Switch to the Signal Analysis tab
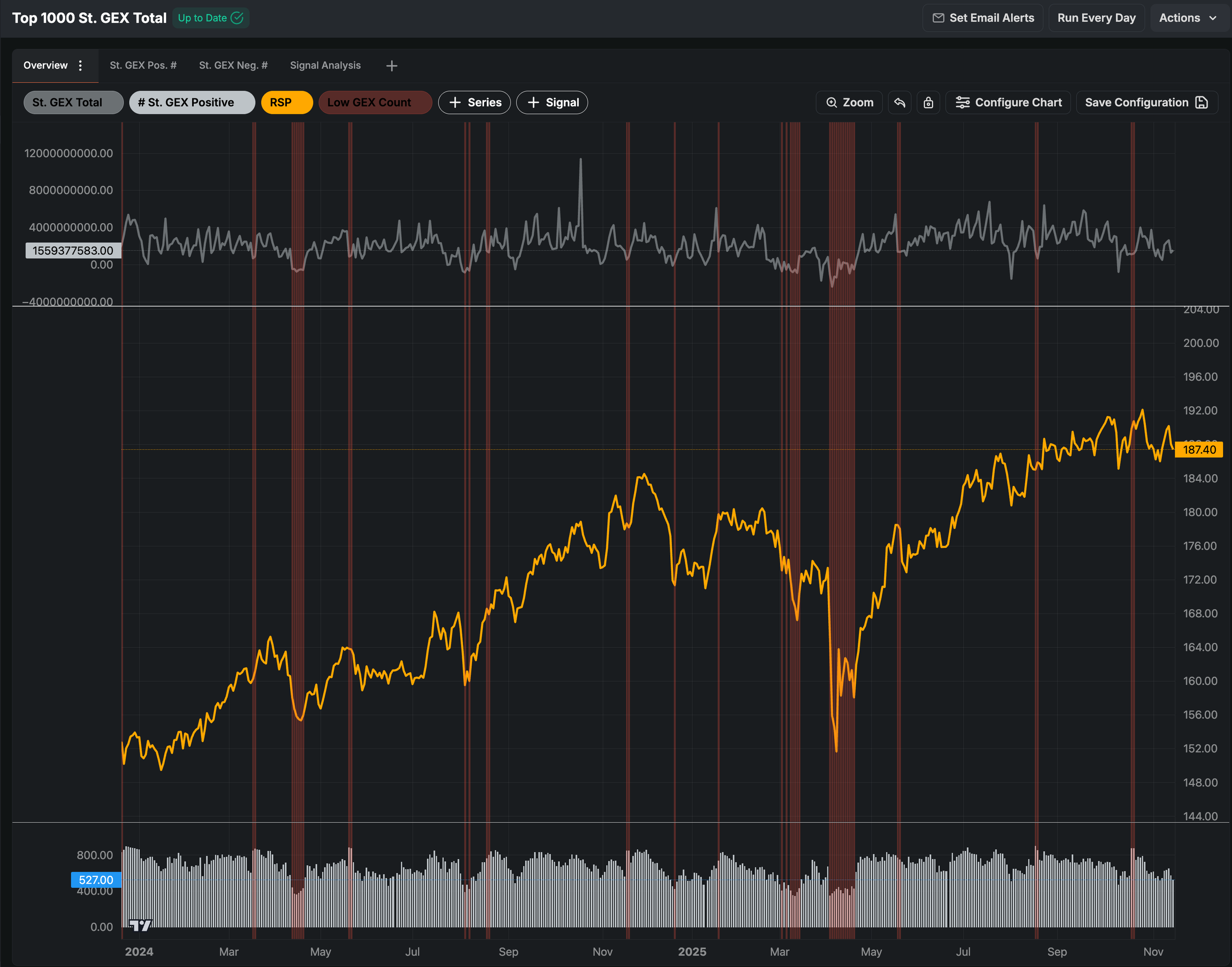 click(325, 66)
